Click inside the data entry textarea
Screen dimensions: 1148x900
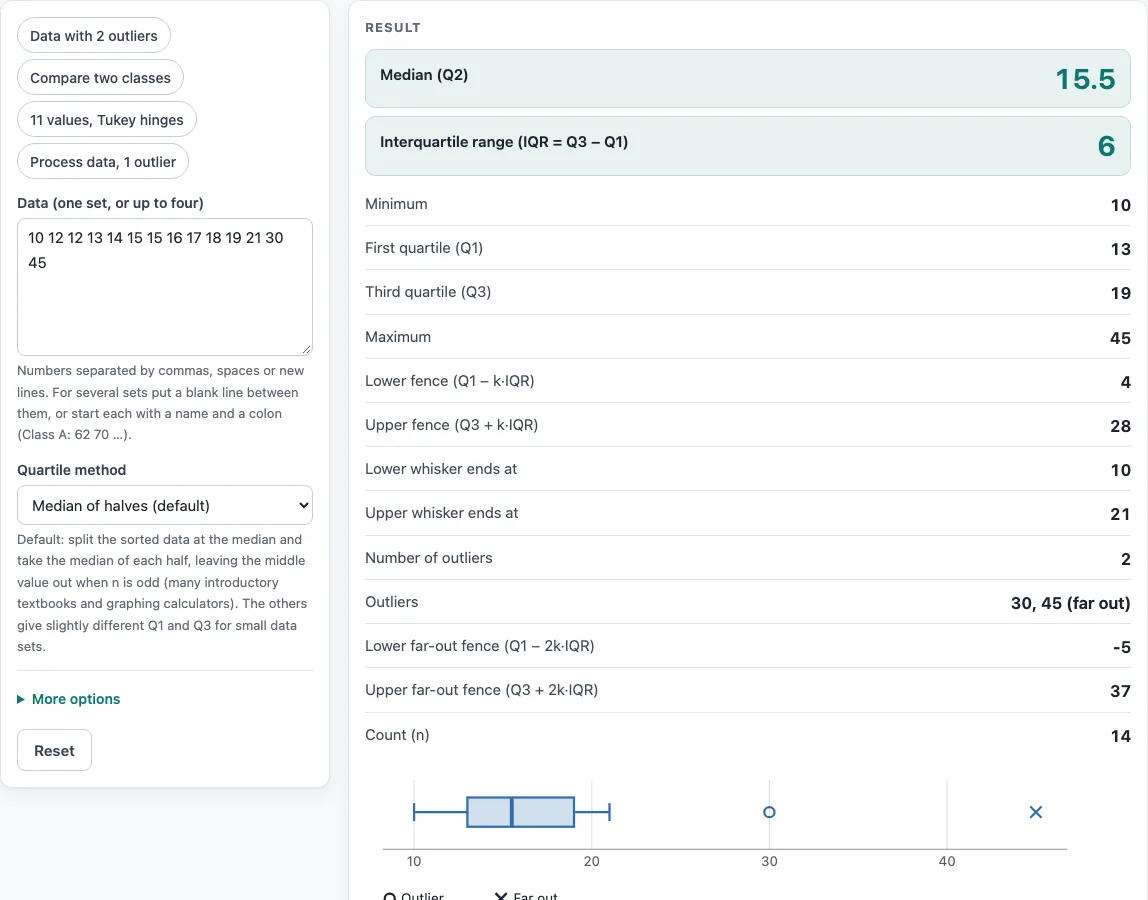165,286
